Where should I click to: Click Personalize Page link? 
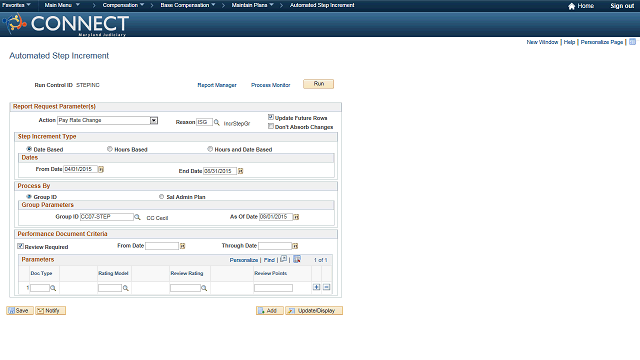pyautogui.click(x=602, y=42)
